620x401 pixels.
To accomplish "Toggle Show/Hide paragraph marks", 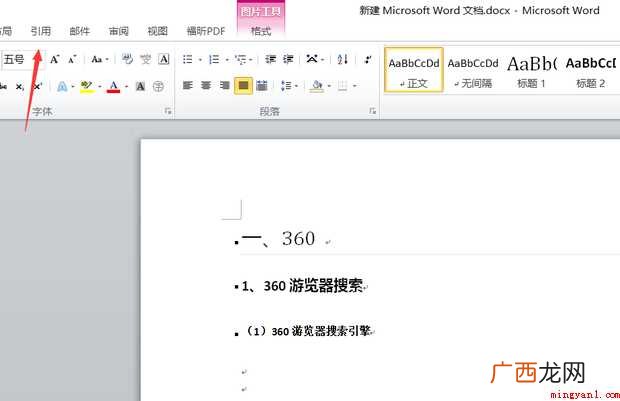I will (368, 60).
